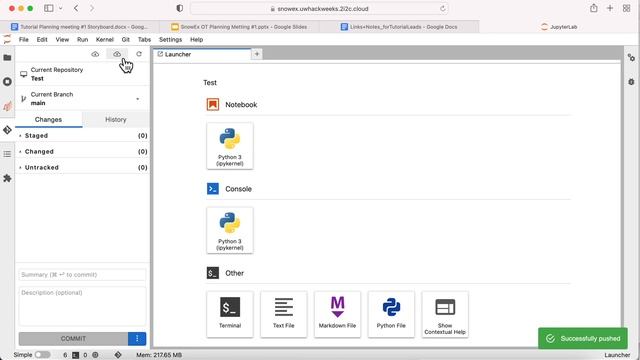
Task: Refresh the repository status
Action: (139, 54)
